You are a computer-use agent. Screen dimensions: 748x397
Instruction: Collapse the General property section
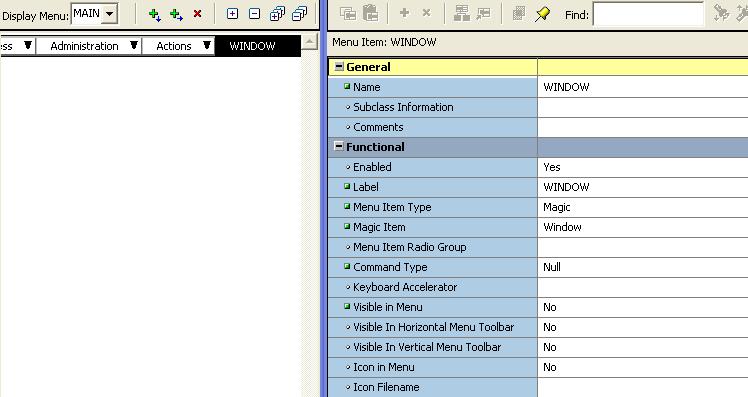[339, 67]
